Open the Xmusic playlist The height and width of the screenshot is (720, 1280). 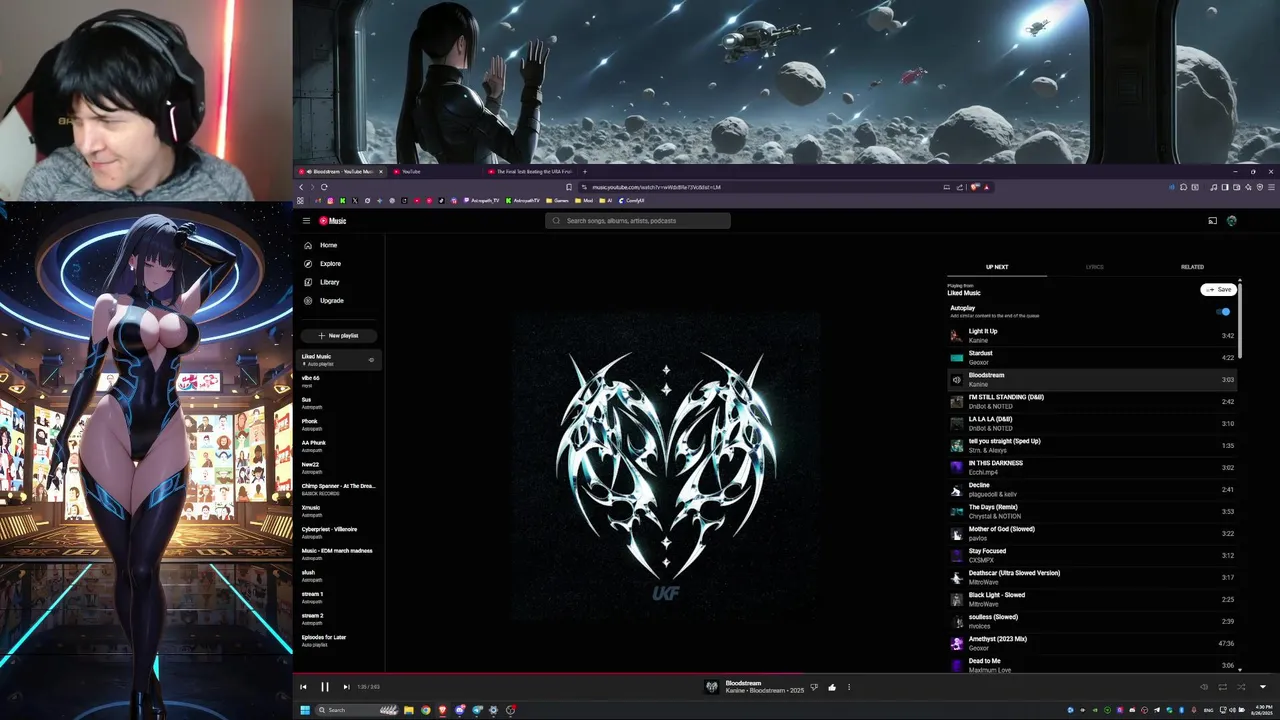coord(340,511)
